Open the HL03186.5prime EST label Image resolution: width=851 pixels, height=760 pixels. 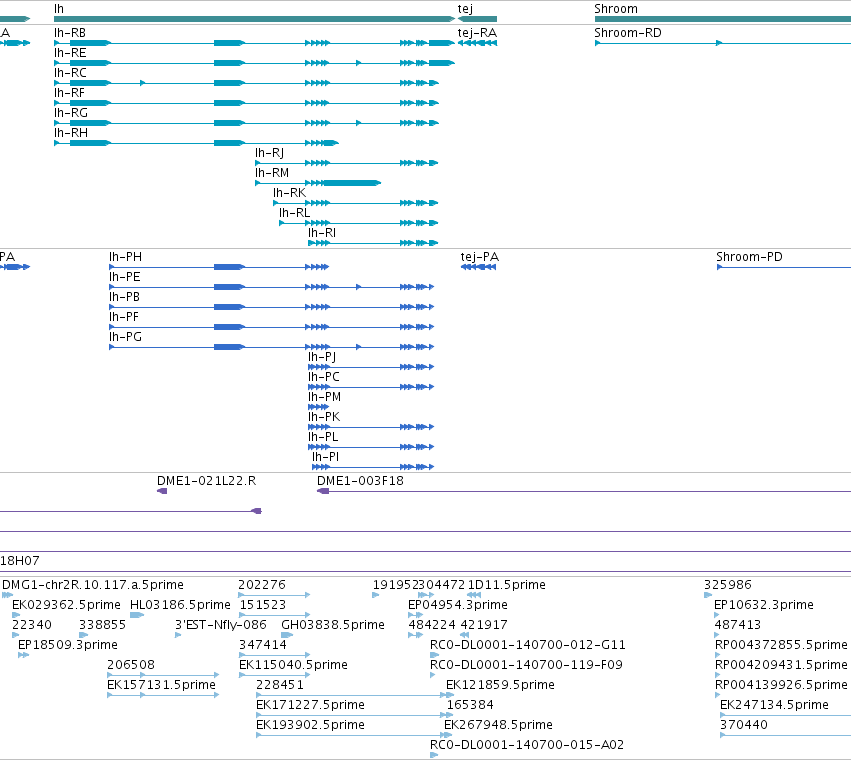[180, 605]
